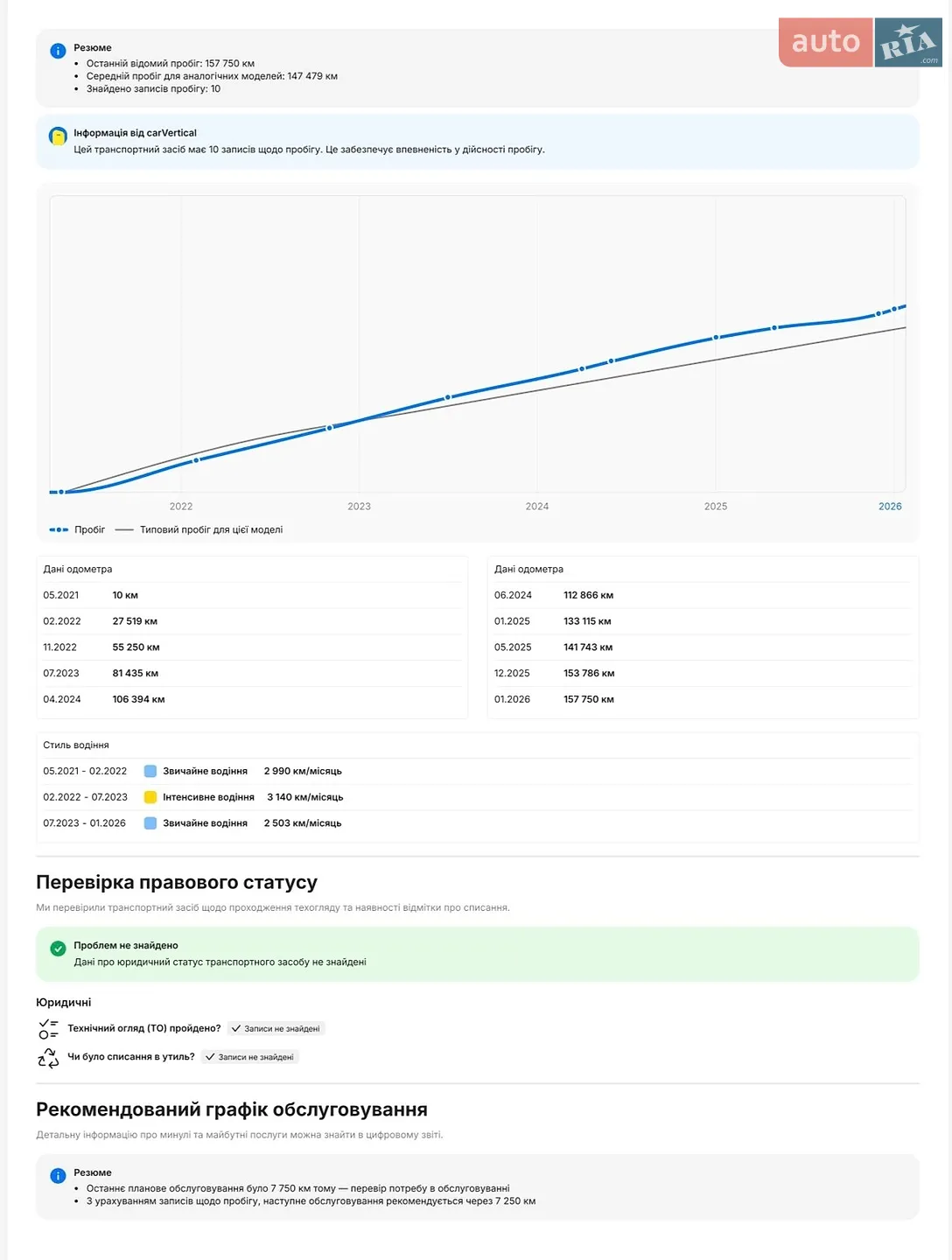The image size is (952, 1260).
Task: Click the first chart data point at 05.2021
Action: 61,492
